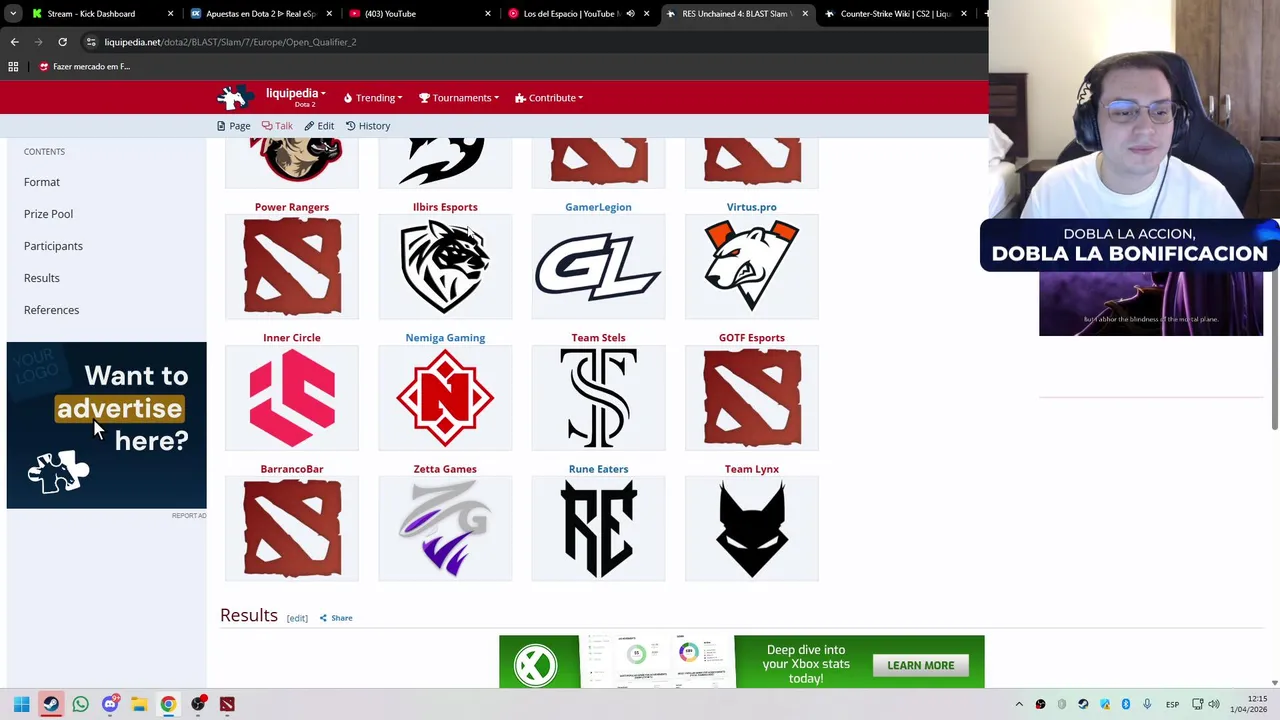Click the BarrancoBar team logo

point(292,529)
